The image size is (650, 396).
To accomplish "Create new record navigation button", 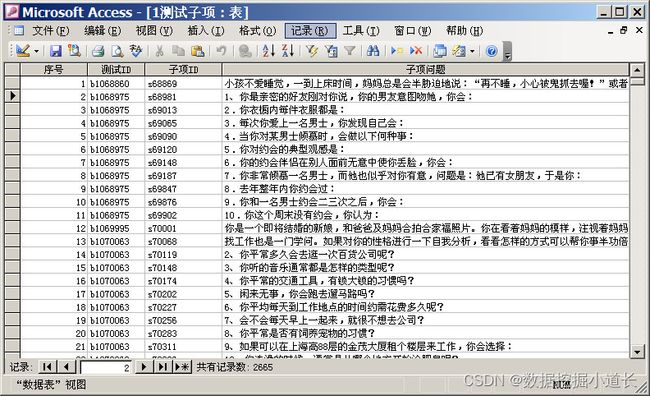I will click(182, 367).
